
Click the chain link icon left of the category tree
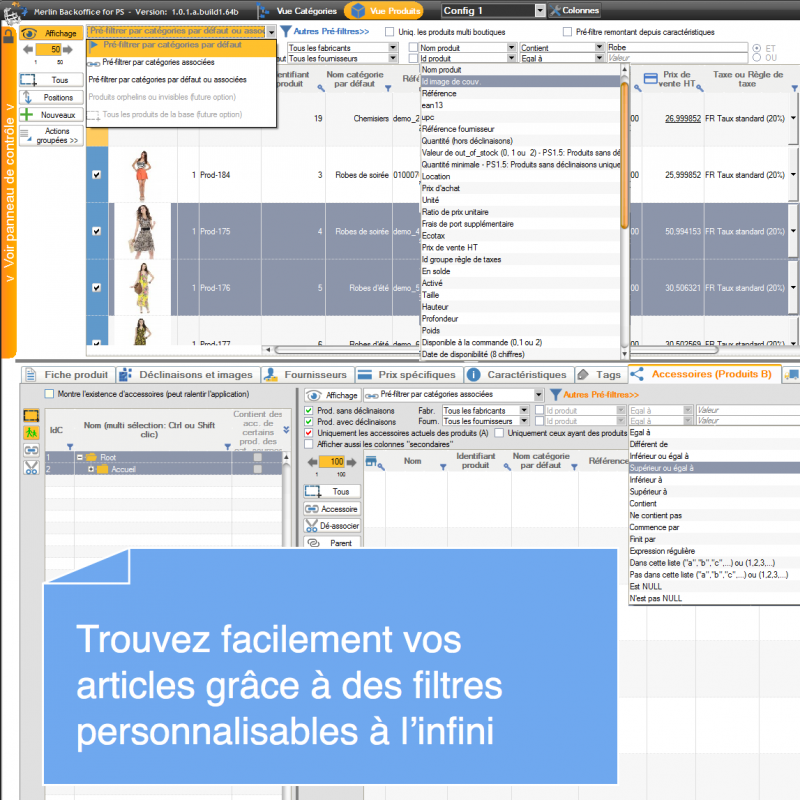31,450
